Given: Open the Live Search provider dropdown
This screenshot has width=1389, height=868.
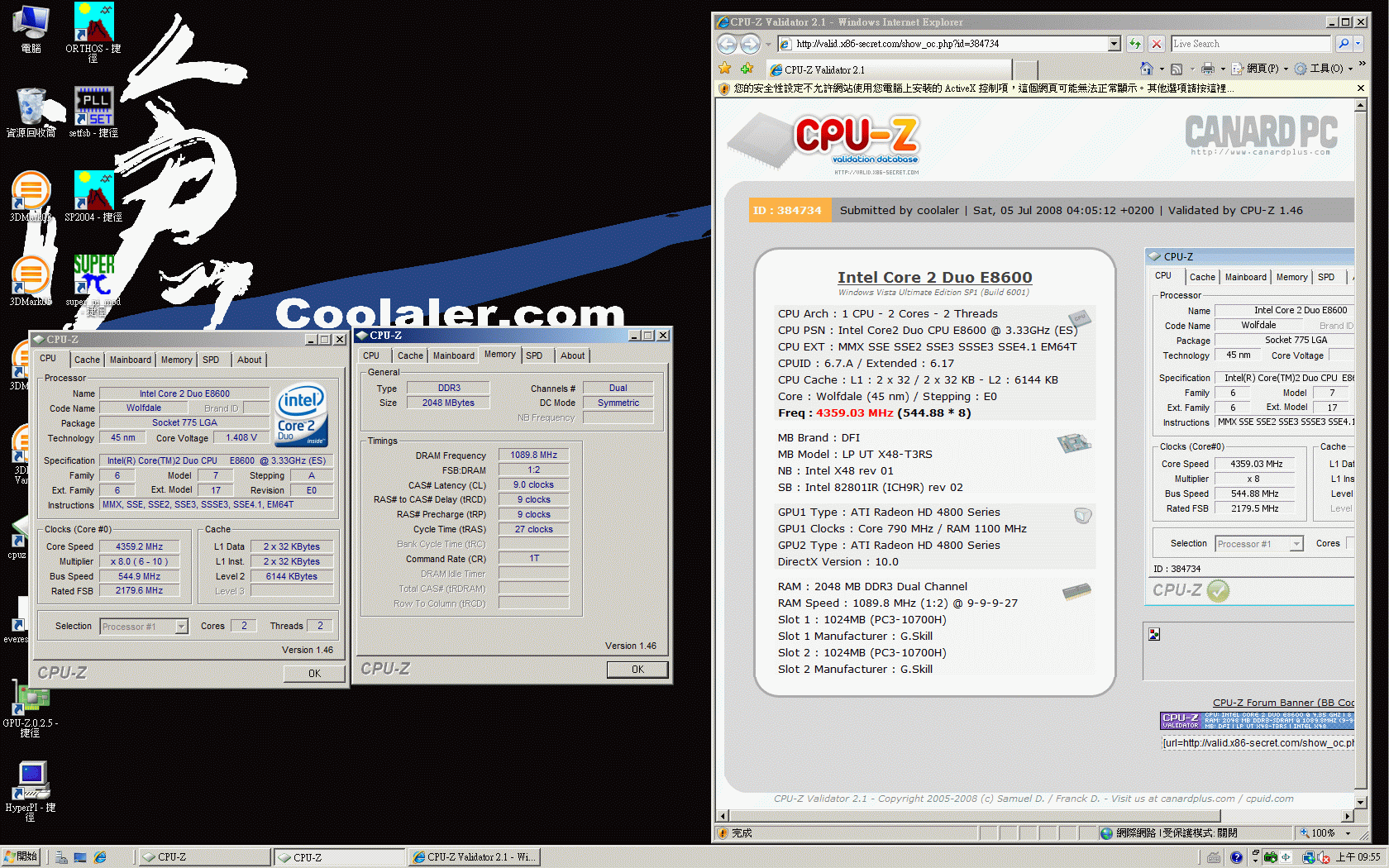Looking at the screenshot, I should tap(1358, 44).
